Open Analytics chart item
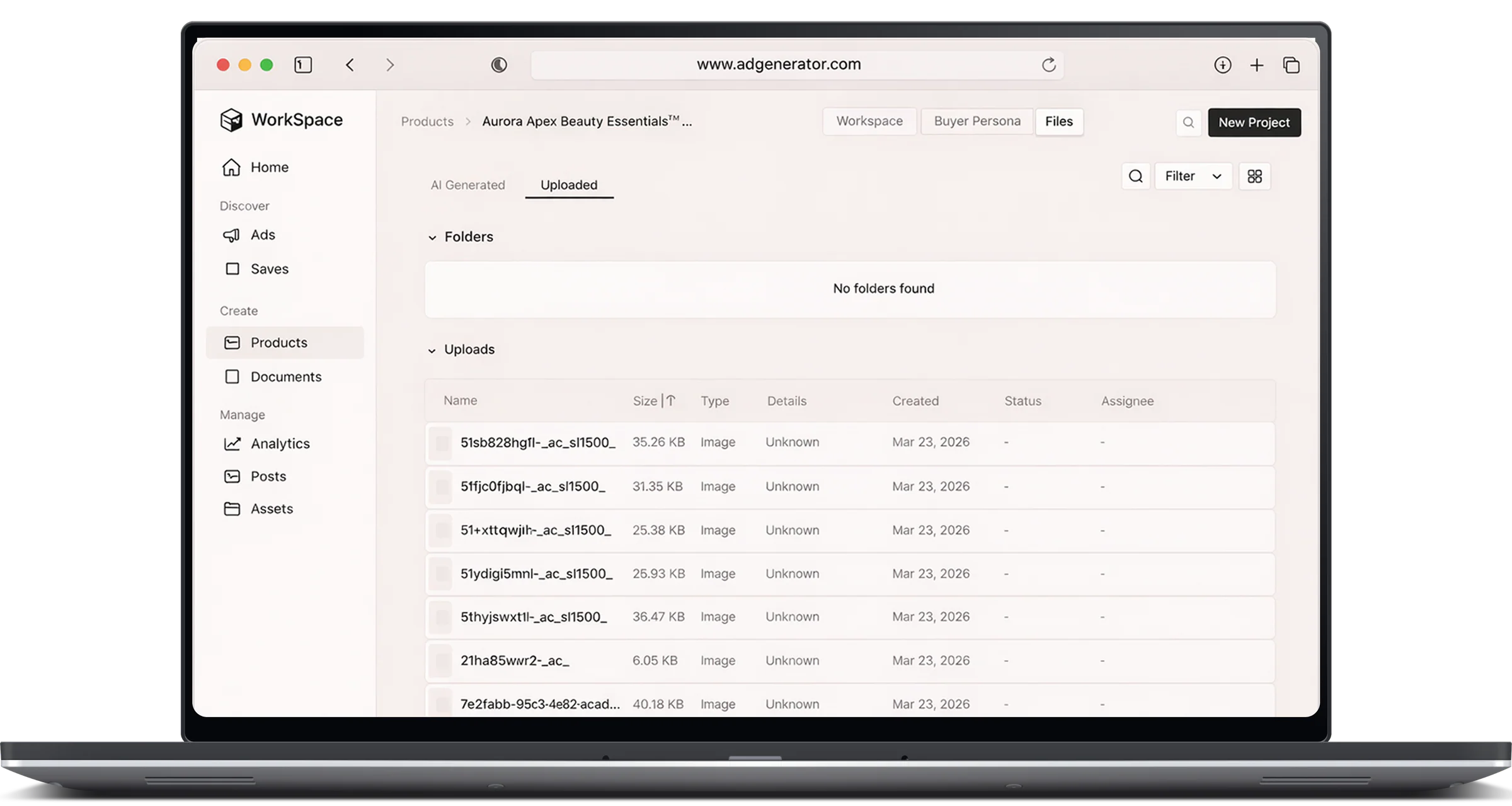This screenshot has width=1512, height=806. [267, 444]
